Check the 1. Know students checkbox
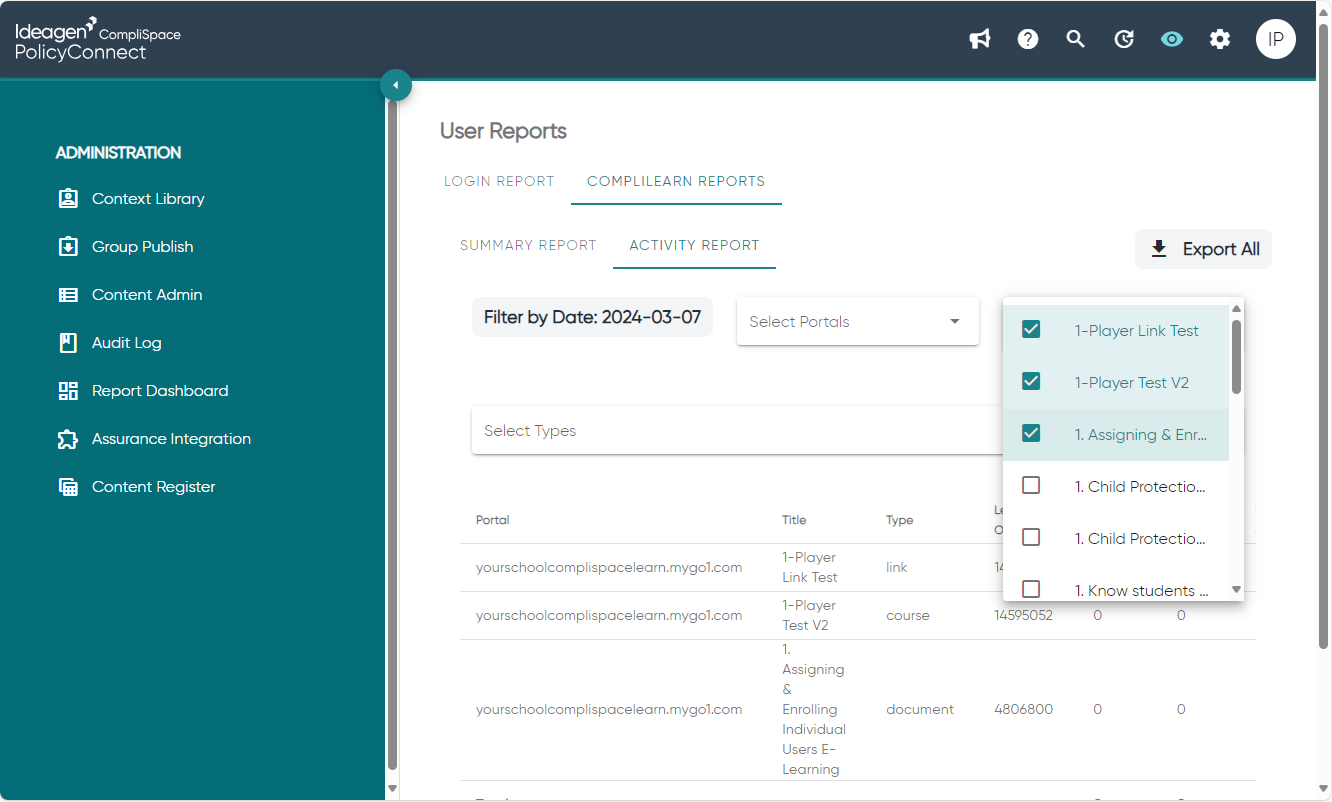Image resolution: width=1332 pixels, height=802 pixels. 1031,589
